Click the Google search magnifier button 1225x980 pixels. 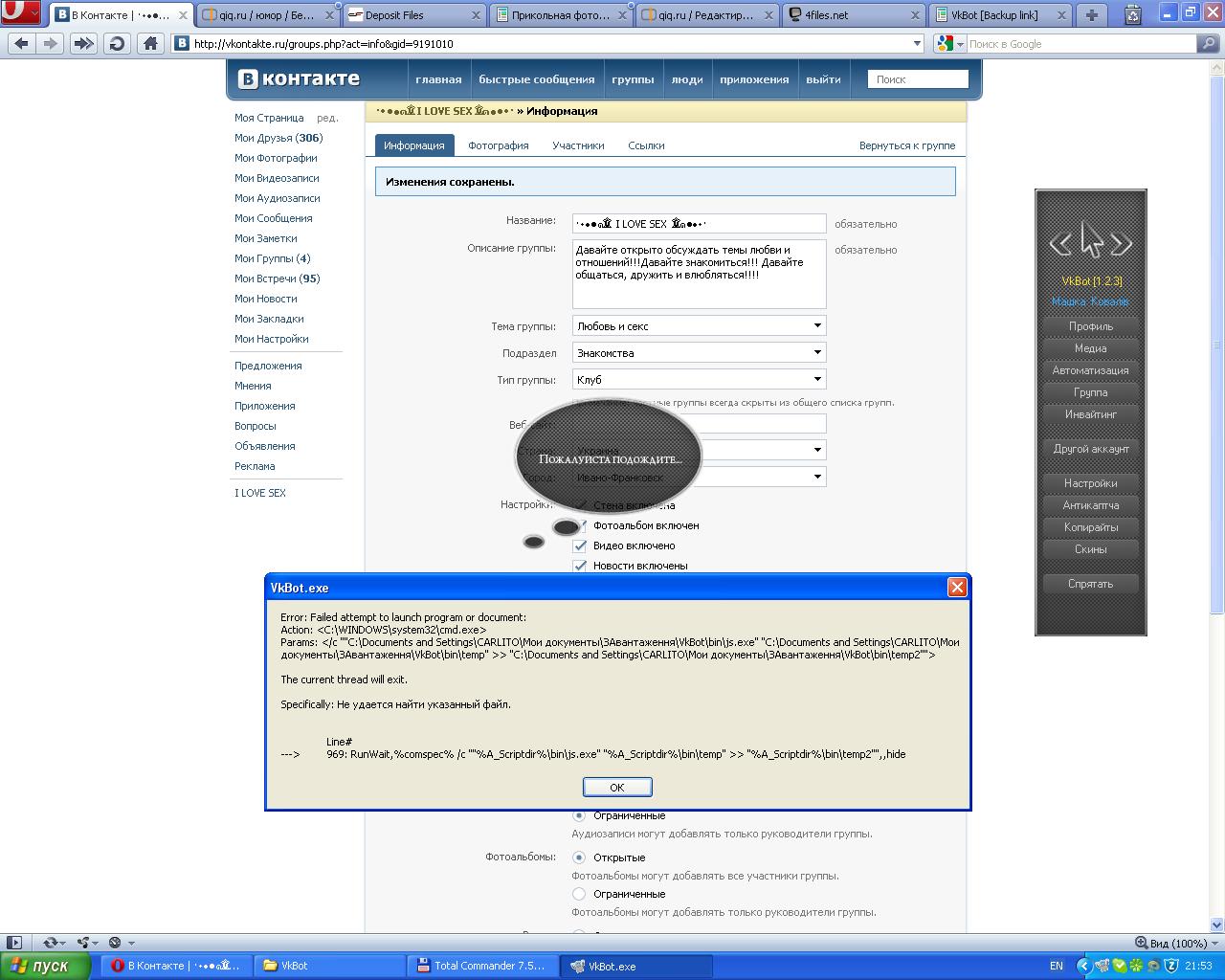(x=1209, y=43)
